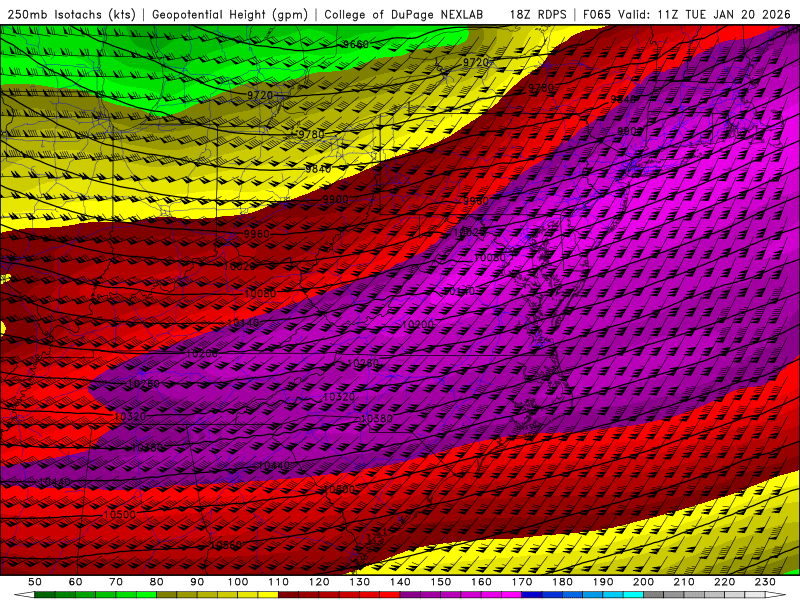Click the legend value 100
Viewport: 800px width, 600px height.
coord(238,582)
